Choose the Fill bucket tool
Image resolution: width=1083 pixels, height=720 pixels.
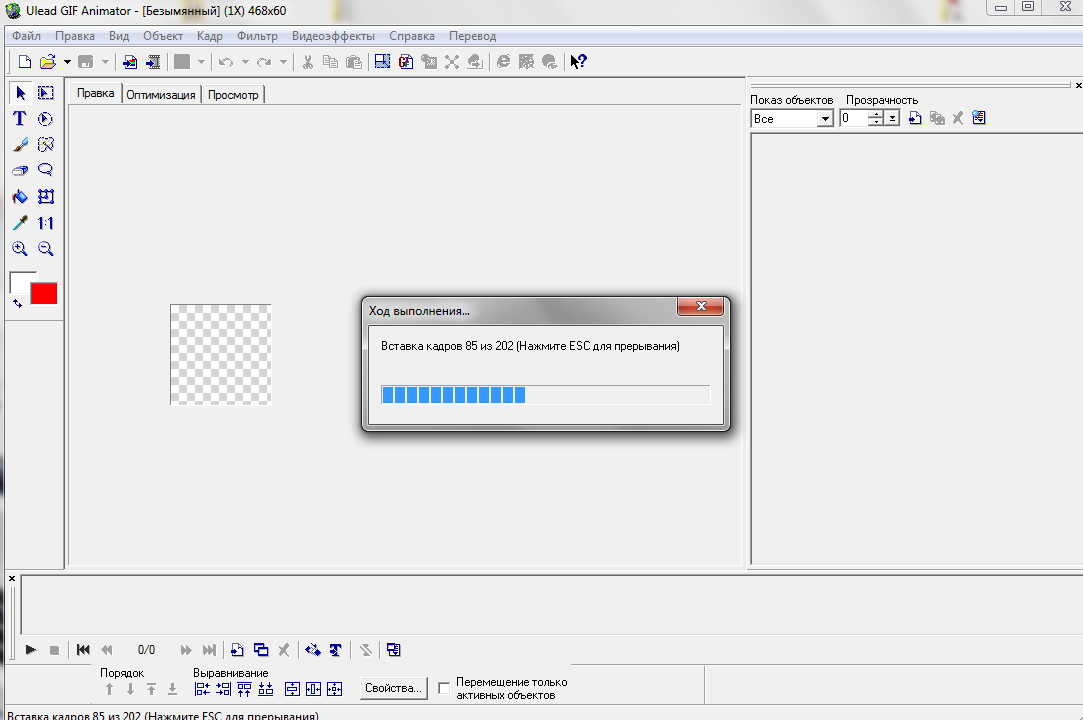coord(20,197)
